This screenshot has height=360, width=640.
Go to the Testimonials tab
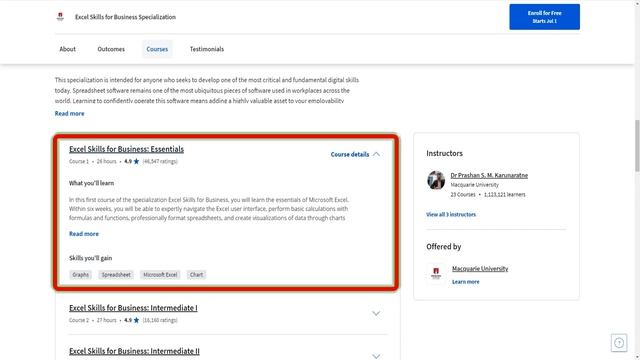pos(207,49)
